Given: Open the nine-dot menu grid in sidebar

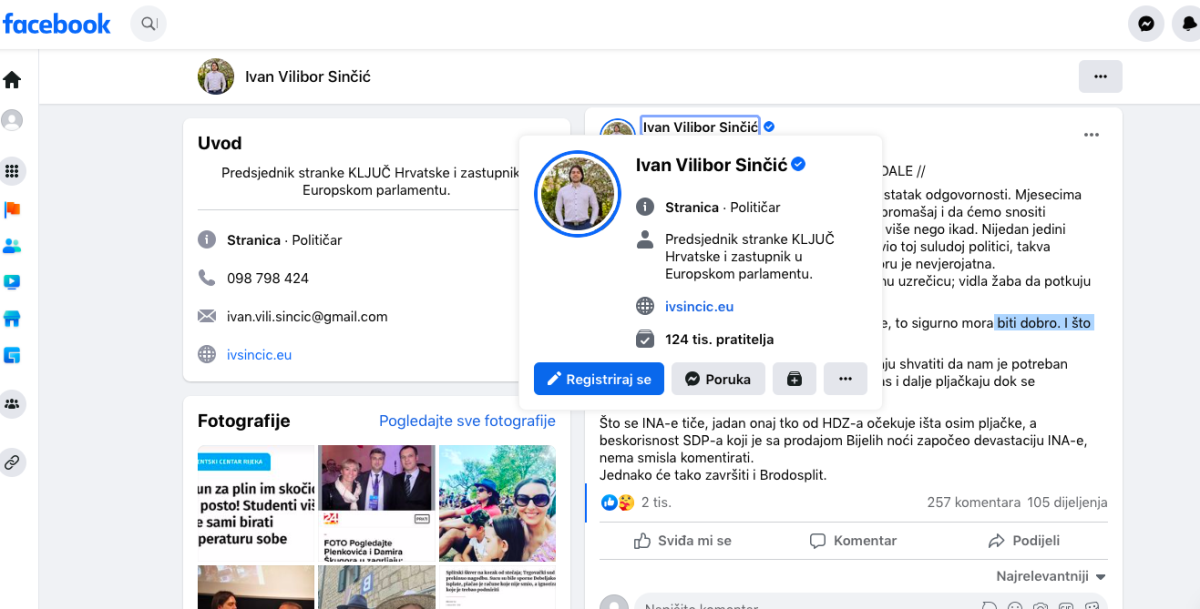Looking at the screenshot, I should pyautogui.click(x=12, y=171).
